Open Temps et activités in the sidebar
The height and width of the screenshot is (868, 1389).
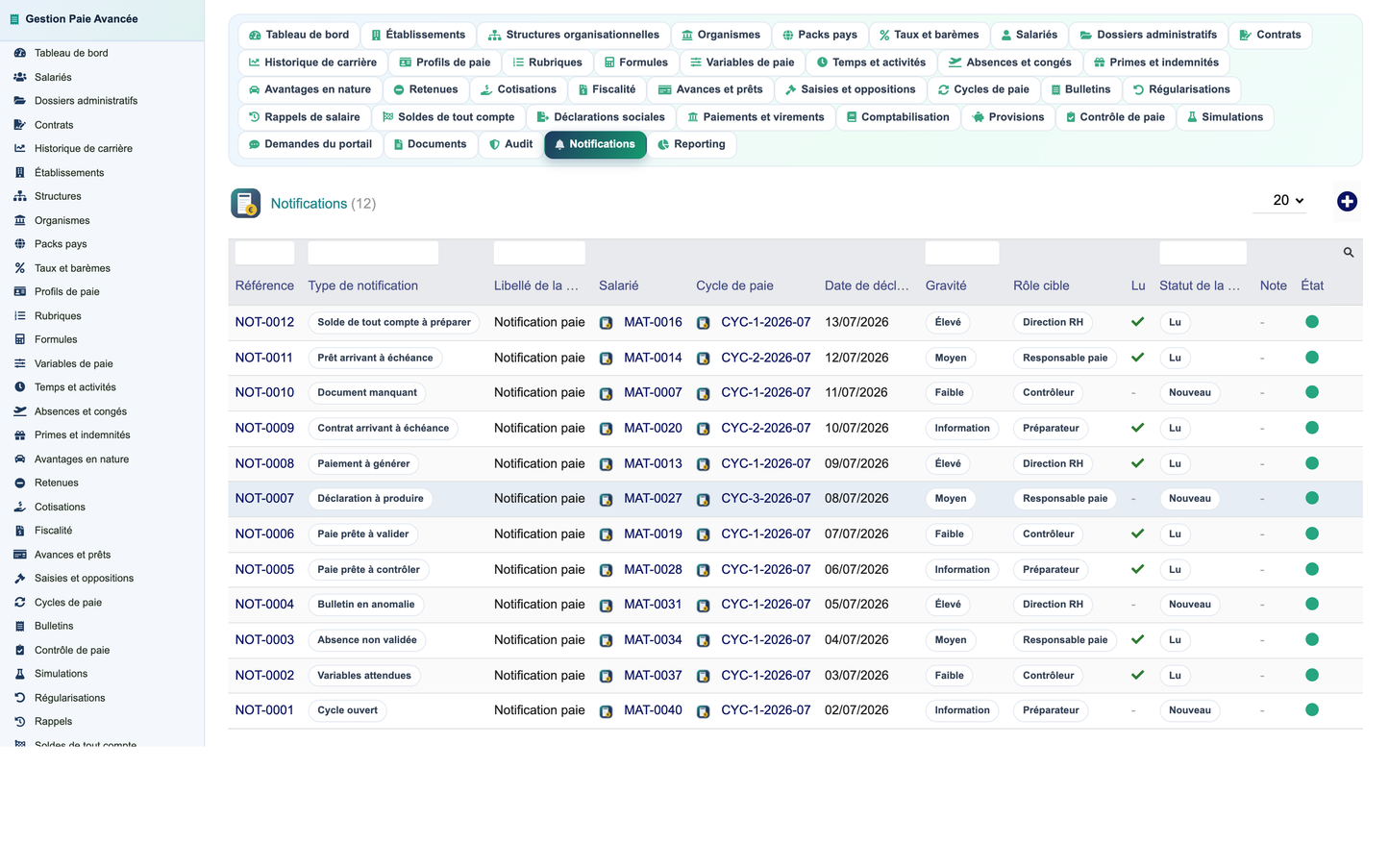[x=75, y=387]
